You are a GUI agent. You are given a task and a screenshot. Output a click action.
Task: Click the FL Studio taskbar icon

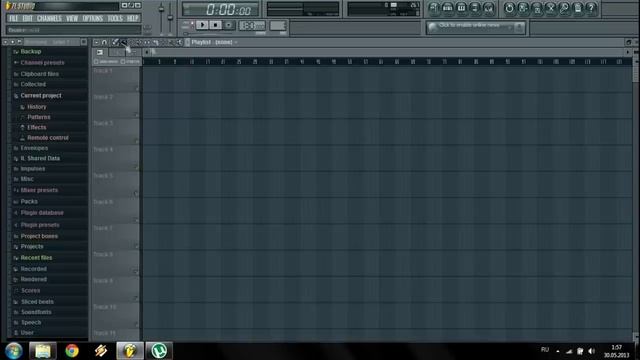[x=130, y=351]
